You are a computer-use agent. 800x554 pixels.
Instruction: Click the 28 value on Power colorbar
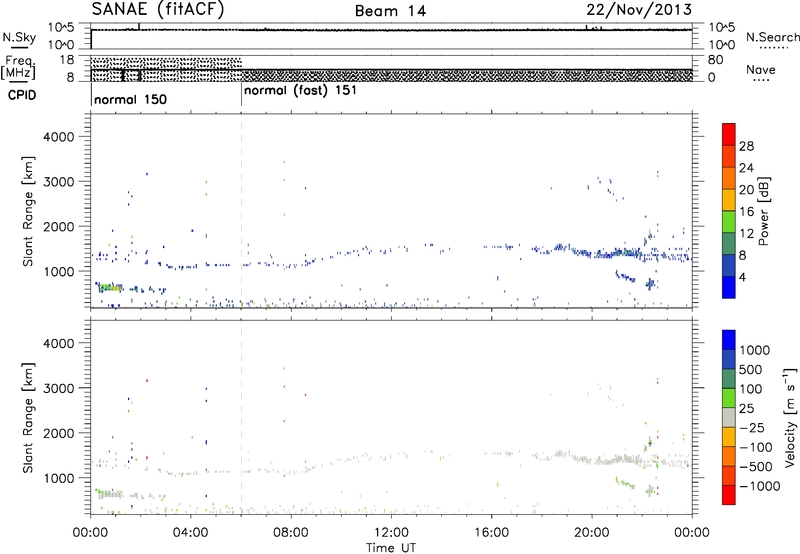click(746, 146)
